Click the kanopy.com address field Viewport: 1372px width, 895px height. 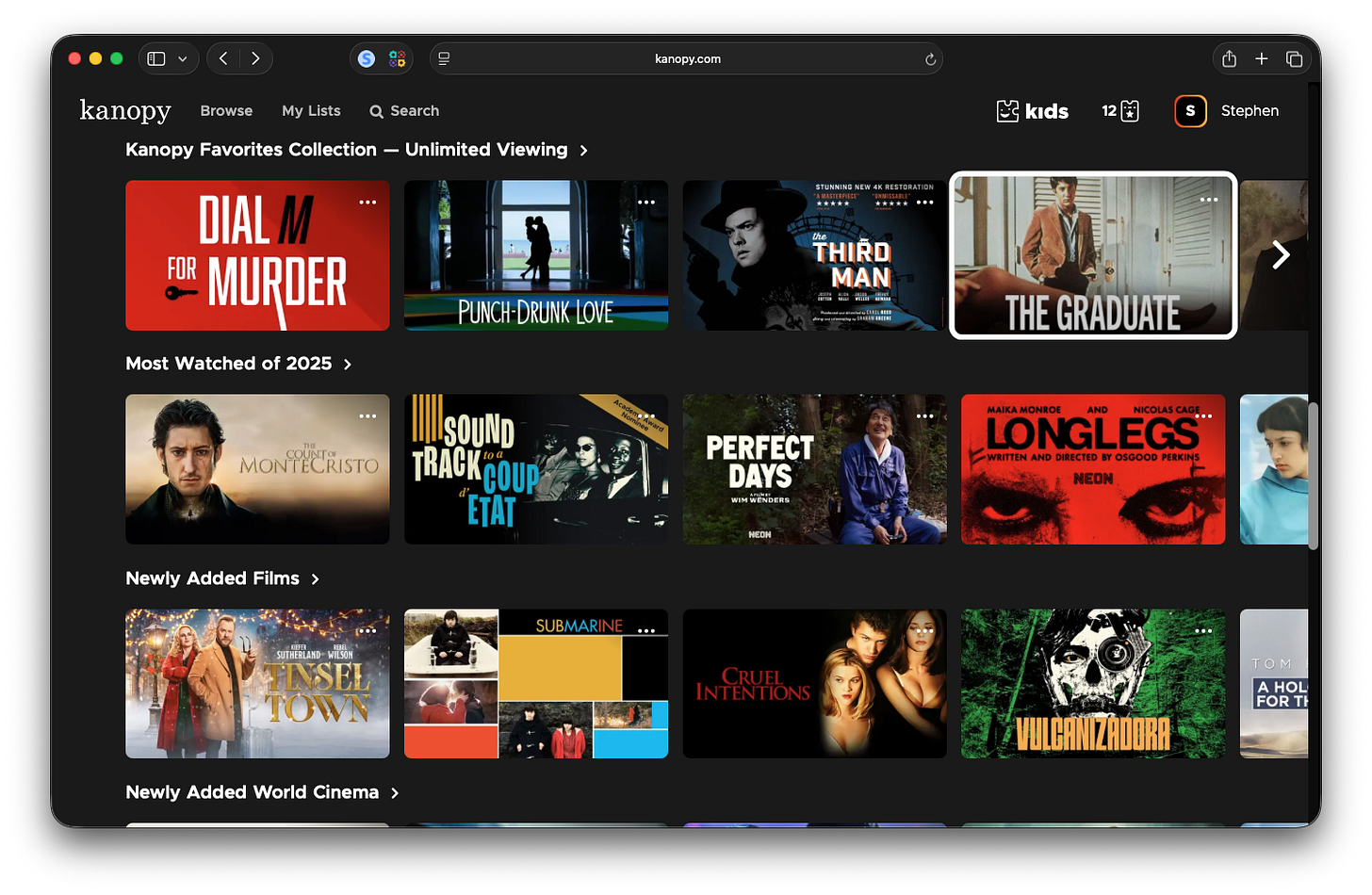(686, 58)
